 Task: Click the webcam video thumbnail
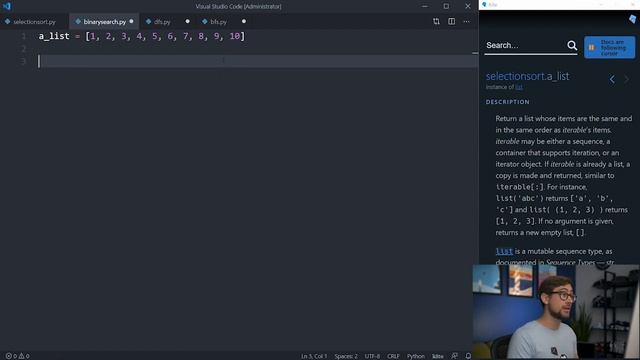tap(556, 312)
